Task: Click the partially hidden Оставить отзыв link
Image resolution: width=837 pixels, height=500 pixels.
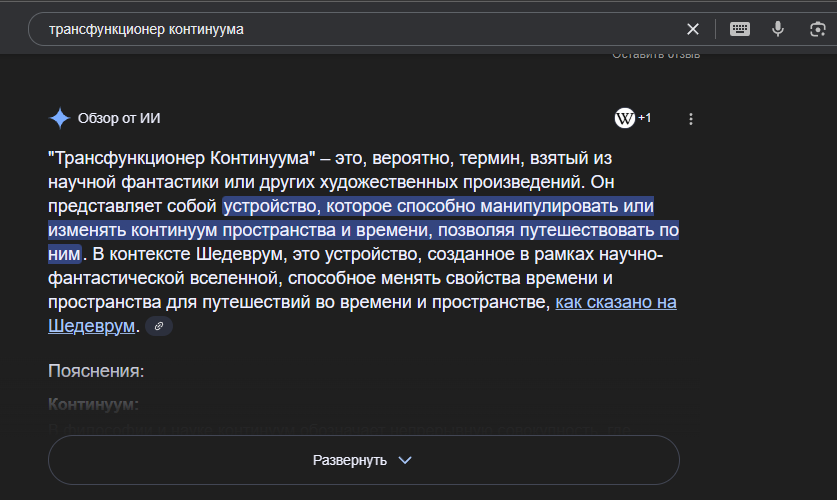Action: [x=656, y=55]
